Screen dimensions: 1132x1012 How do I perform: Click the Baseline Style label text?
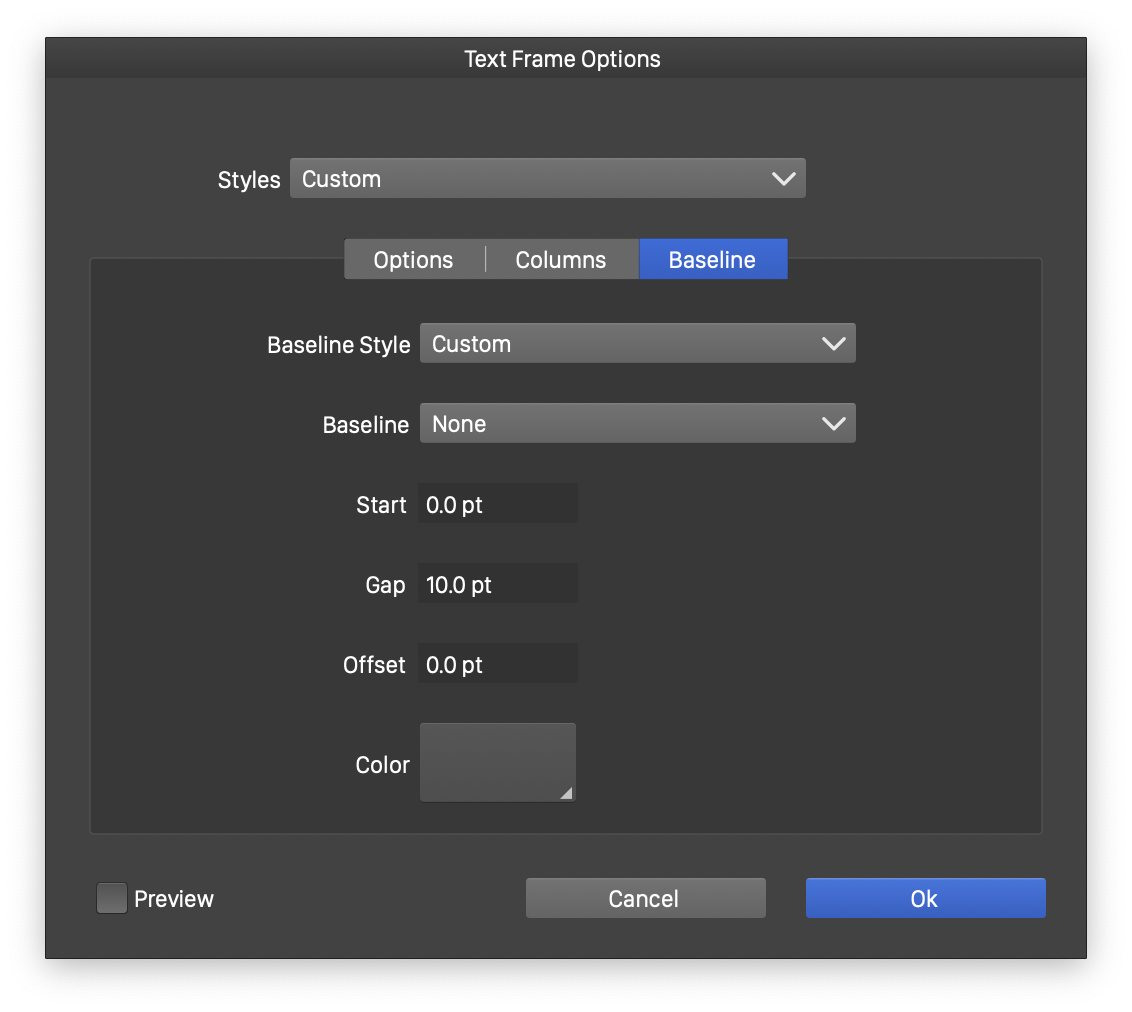pyautogui.click(x=338, y=345)
